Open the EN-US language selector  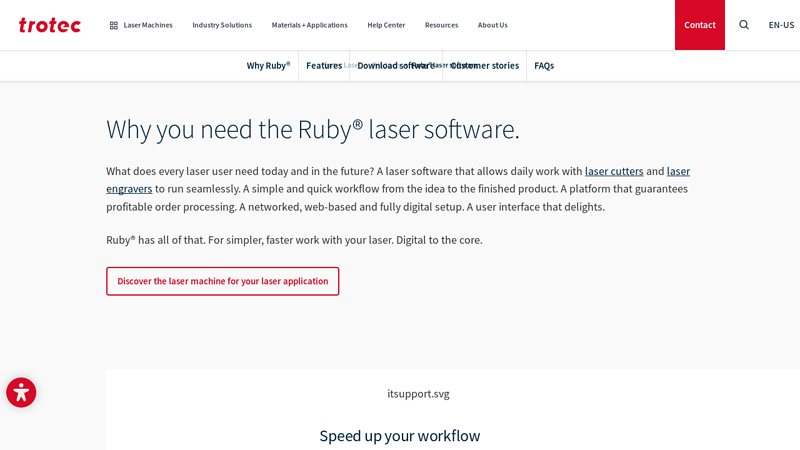pos(781,25)
